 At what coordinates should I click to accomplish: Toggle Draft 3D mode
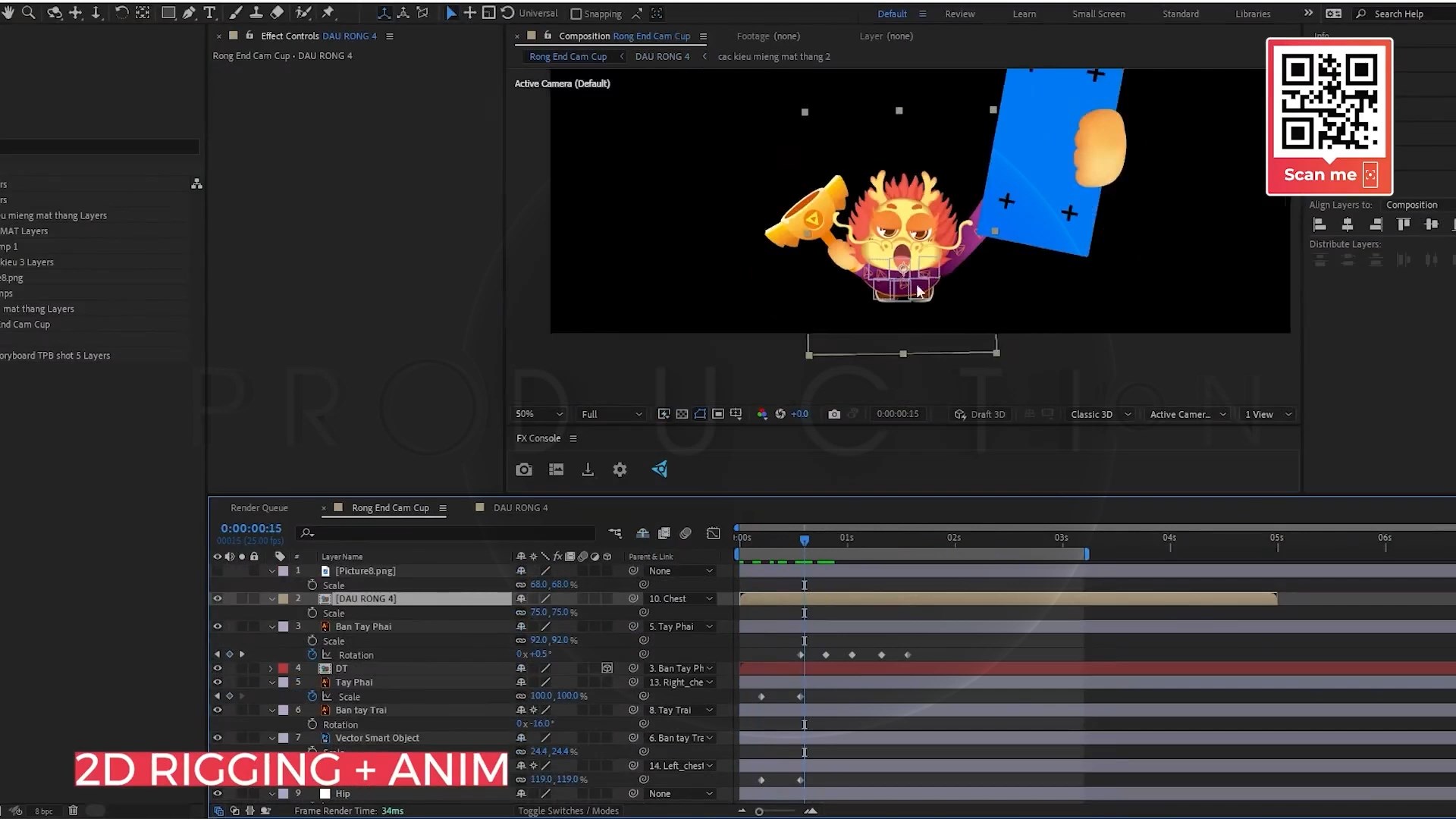point(980,414)
